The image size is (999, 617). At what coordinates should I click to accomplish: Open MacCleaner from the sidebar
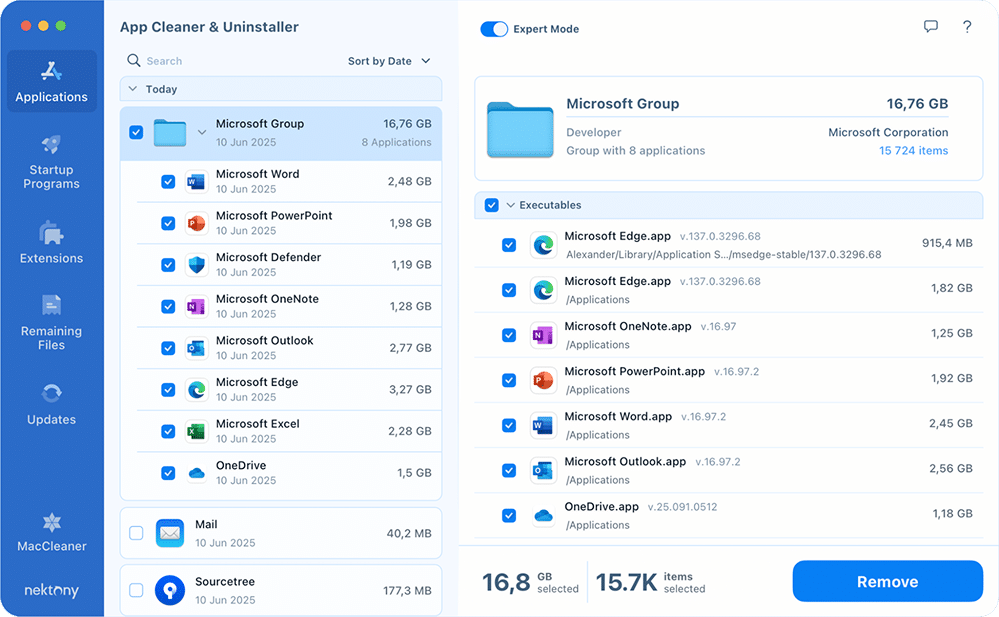point(52,533)
